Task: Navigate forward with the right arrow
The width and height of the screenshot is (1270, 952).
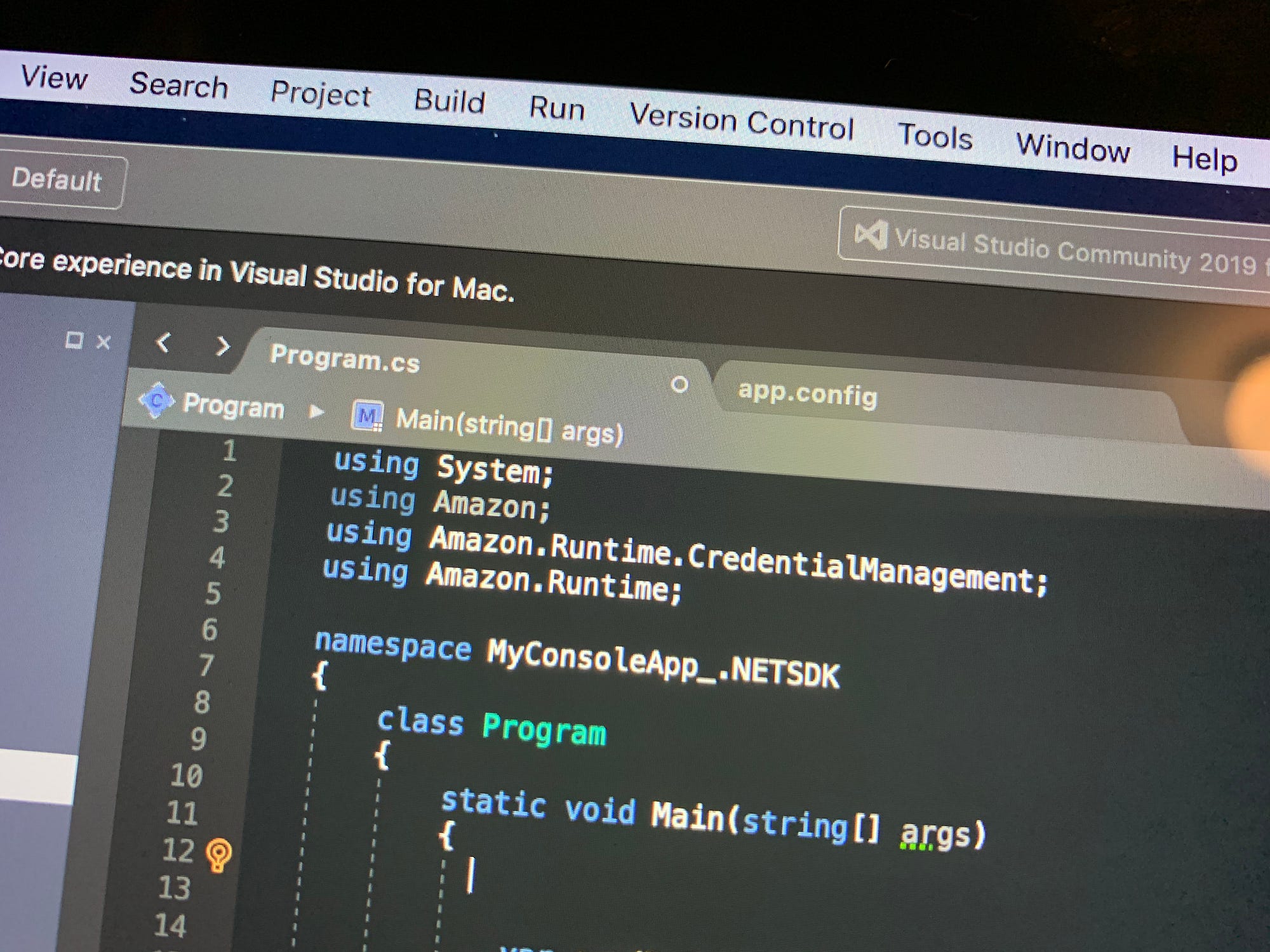Action: coord(222,346)
